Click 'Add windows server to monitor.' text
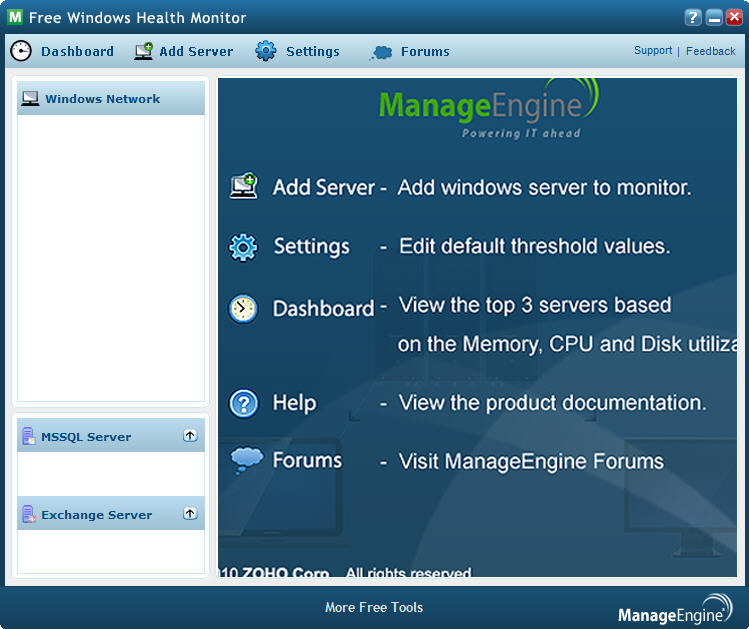This screenshot has width=749, height=629. click(x=545, y=187)
